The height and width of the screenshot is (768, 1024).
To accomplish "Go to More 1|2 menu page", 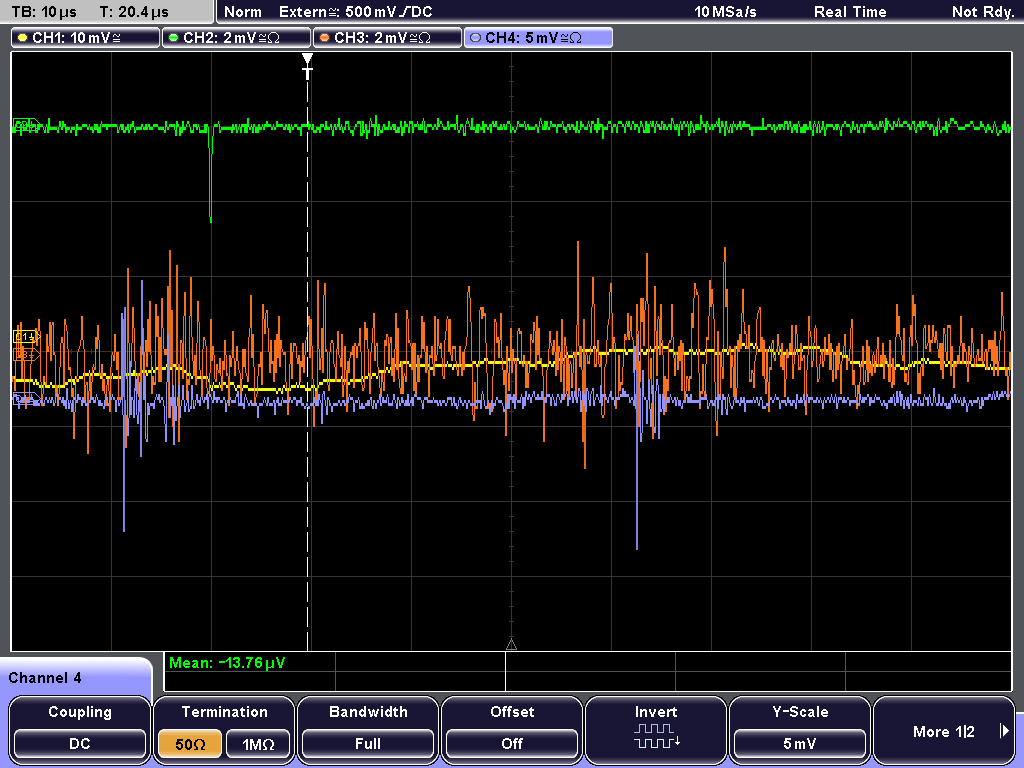I will [944, 731].
